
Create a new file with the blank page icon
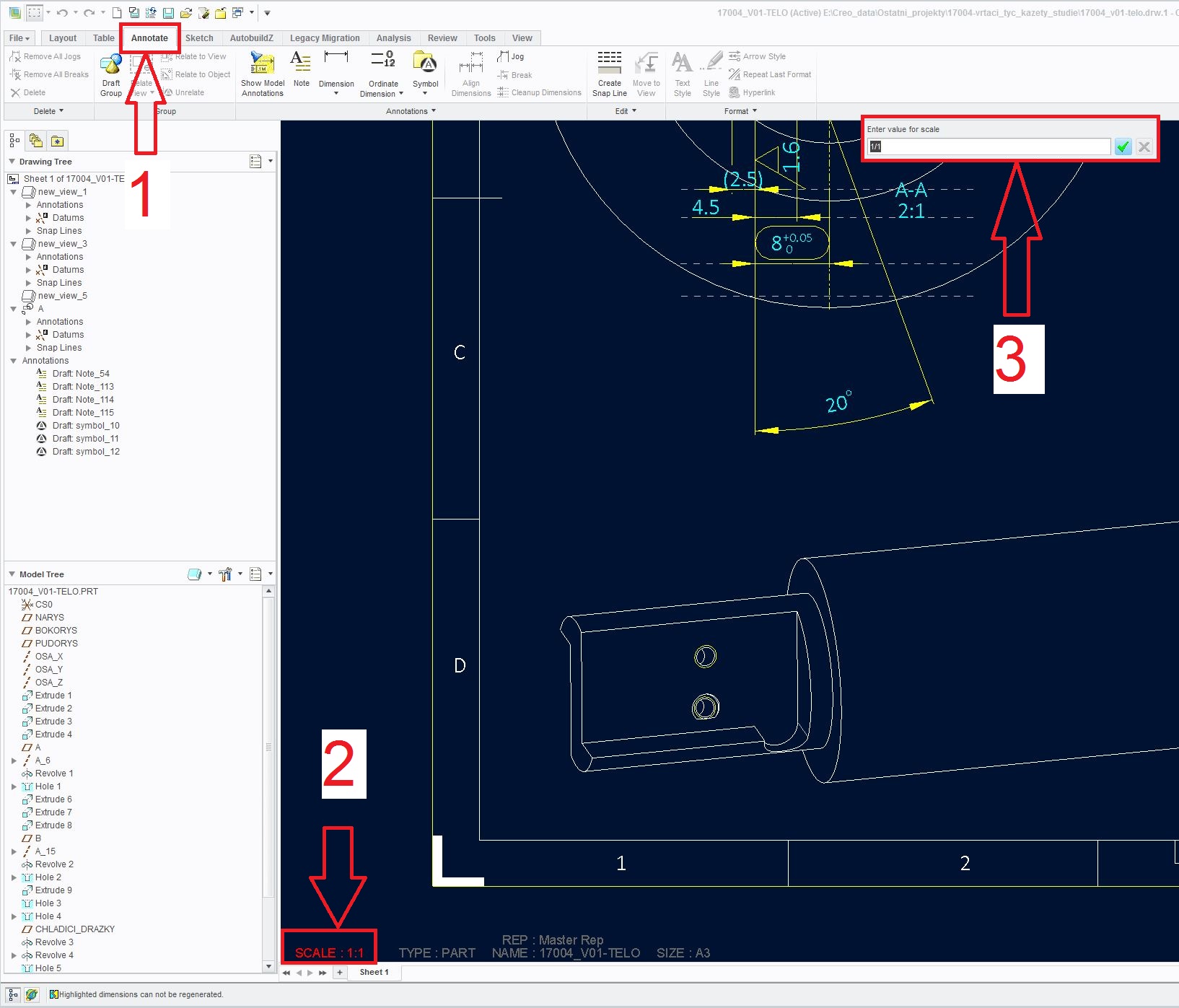point(116,13)
